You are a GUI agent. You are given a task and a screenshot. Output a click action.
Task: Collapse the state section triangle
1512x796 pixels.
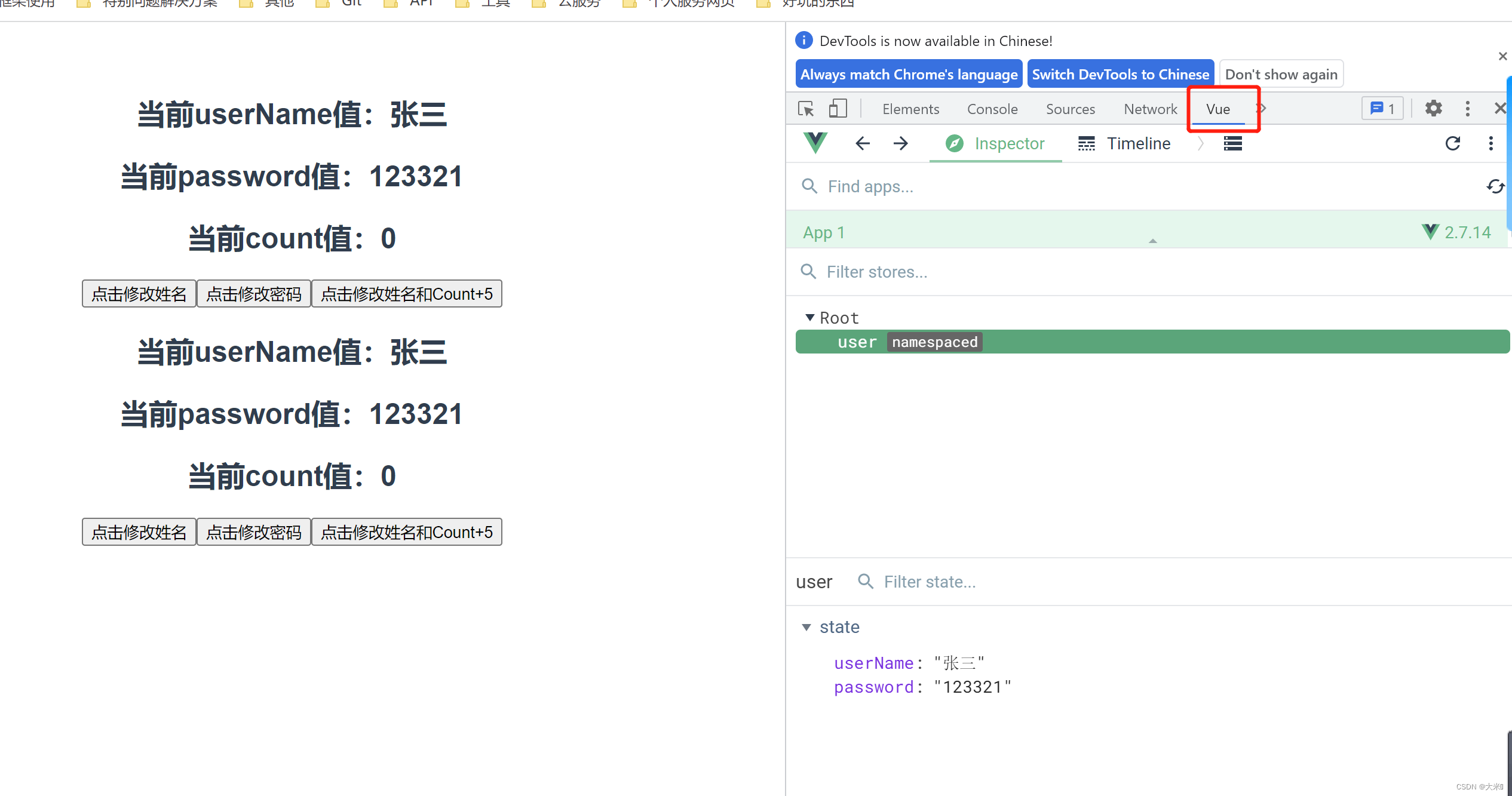806,627
